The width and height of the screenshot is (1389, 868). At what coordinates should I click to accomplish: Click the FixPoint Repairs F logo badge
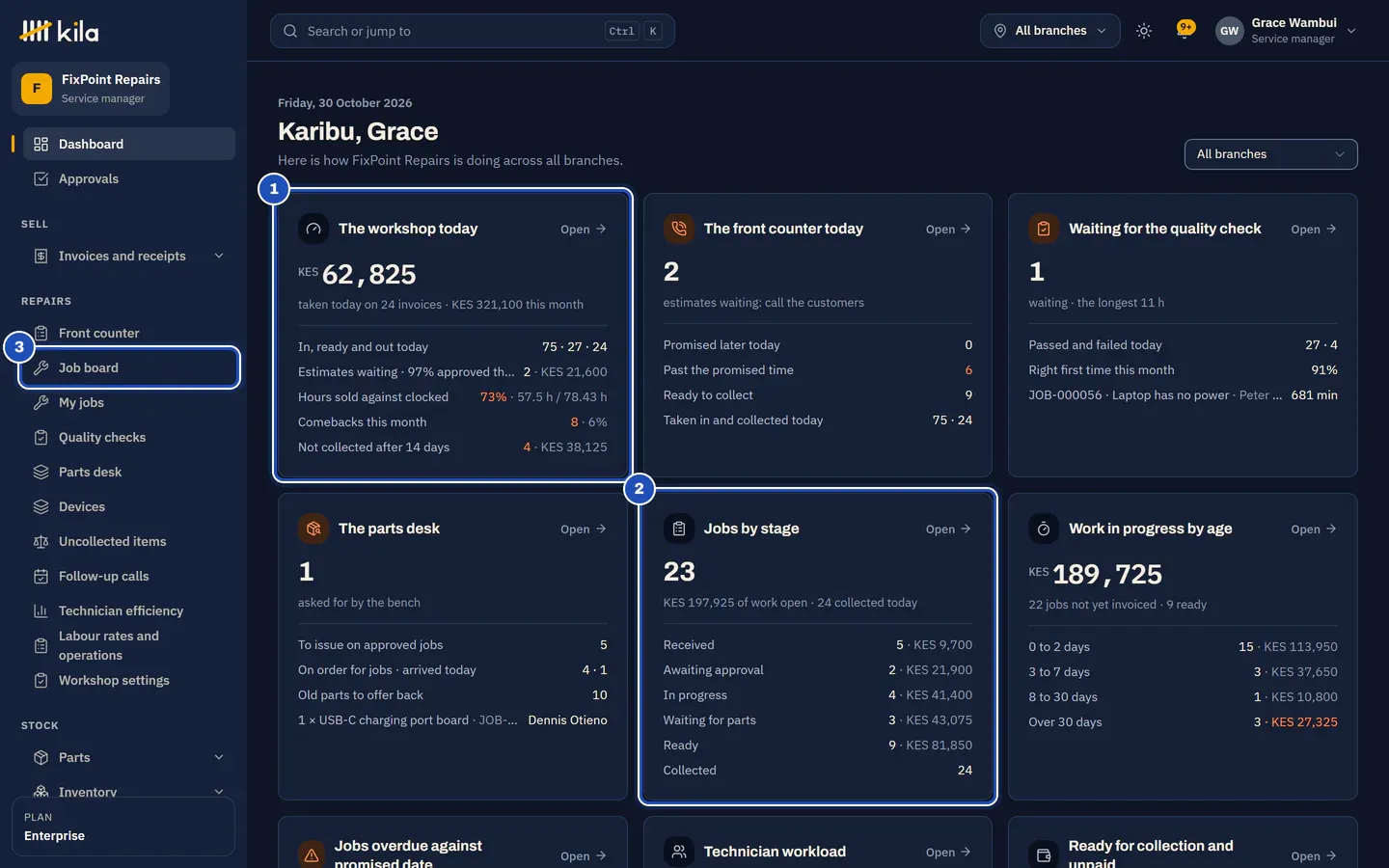coord(37,89)
